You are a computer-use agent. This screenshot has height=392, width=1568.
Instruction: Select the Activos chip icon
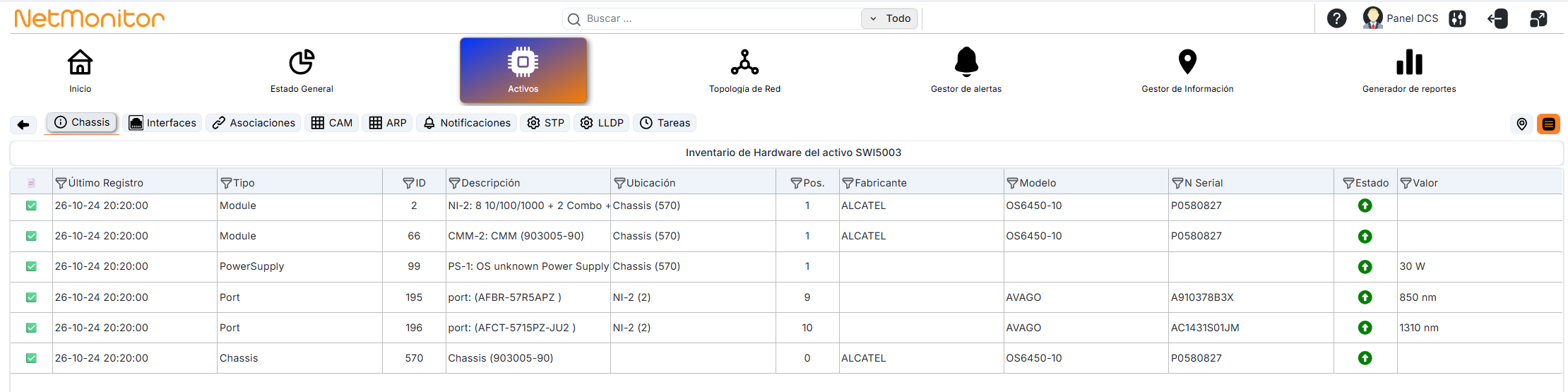coord(523,62)
